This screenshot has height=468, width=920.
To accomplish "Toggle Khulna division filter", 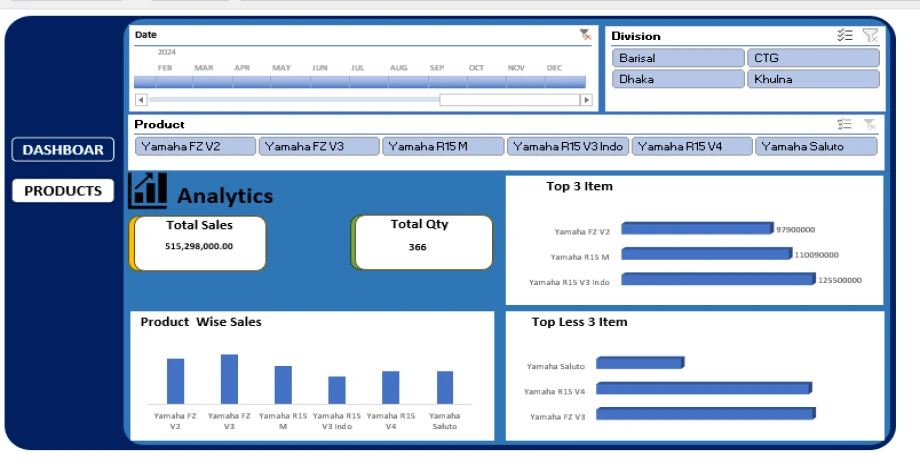I will point(813,79).
